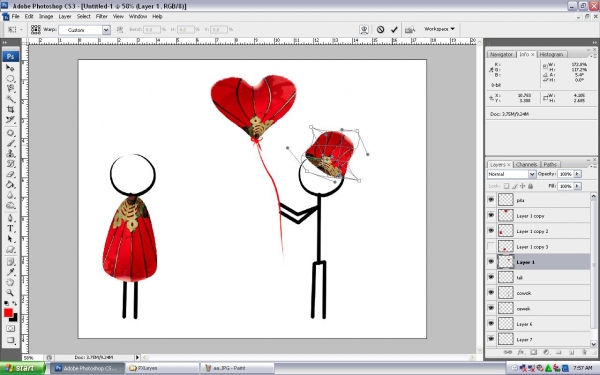Select the Slice tool
This screenshot has height=375, width=600.
click(10, 120)
